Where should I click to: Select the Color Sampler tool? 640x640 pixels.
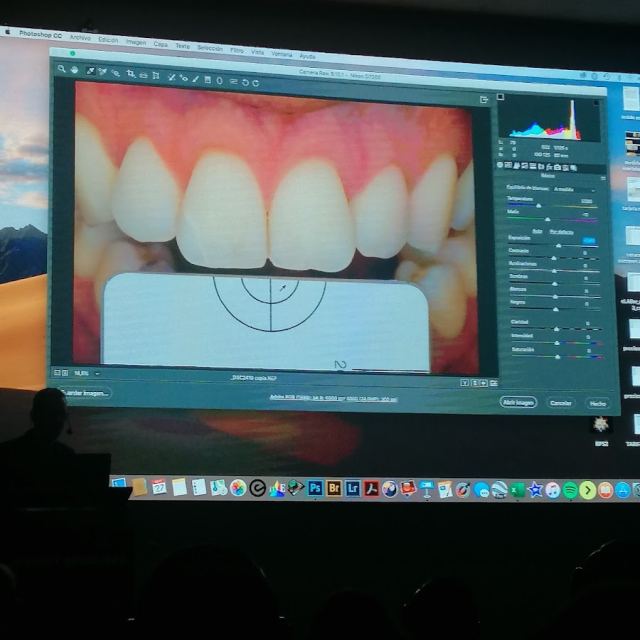click(x=102, y=72)
